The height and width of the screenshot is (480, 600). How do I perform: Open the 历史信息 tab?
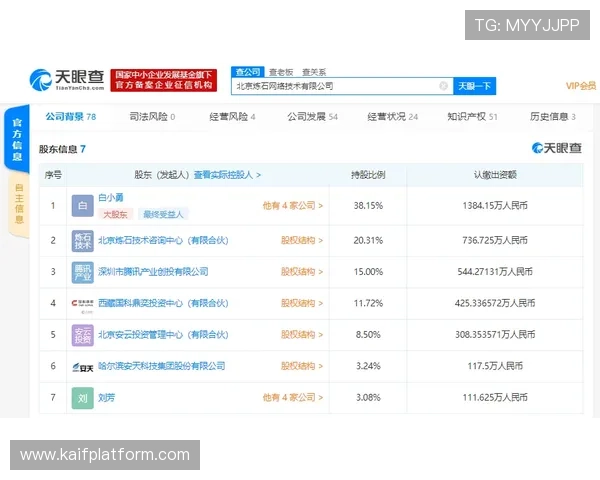553,116
